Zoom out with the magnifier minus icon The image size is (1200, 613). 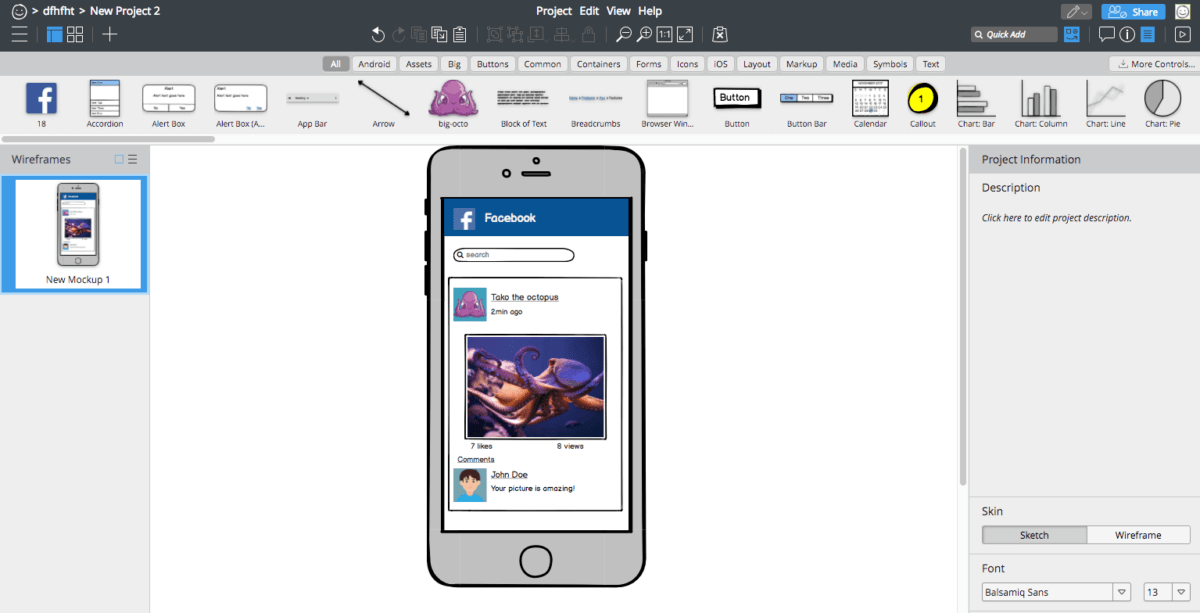pyautogui.click(x=623, y=35)
